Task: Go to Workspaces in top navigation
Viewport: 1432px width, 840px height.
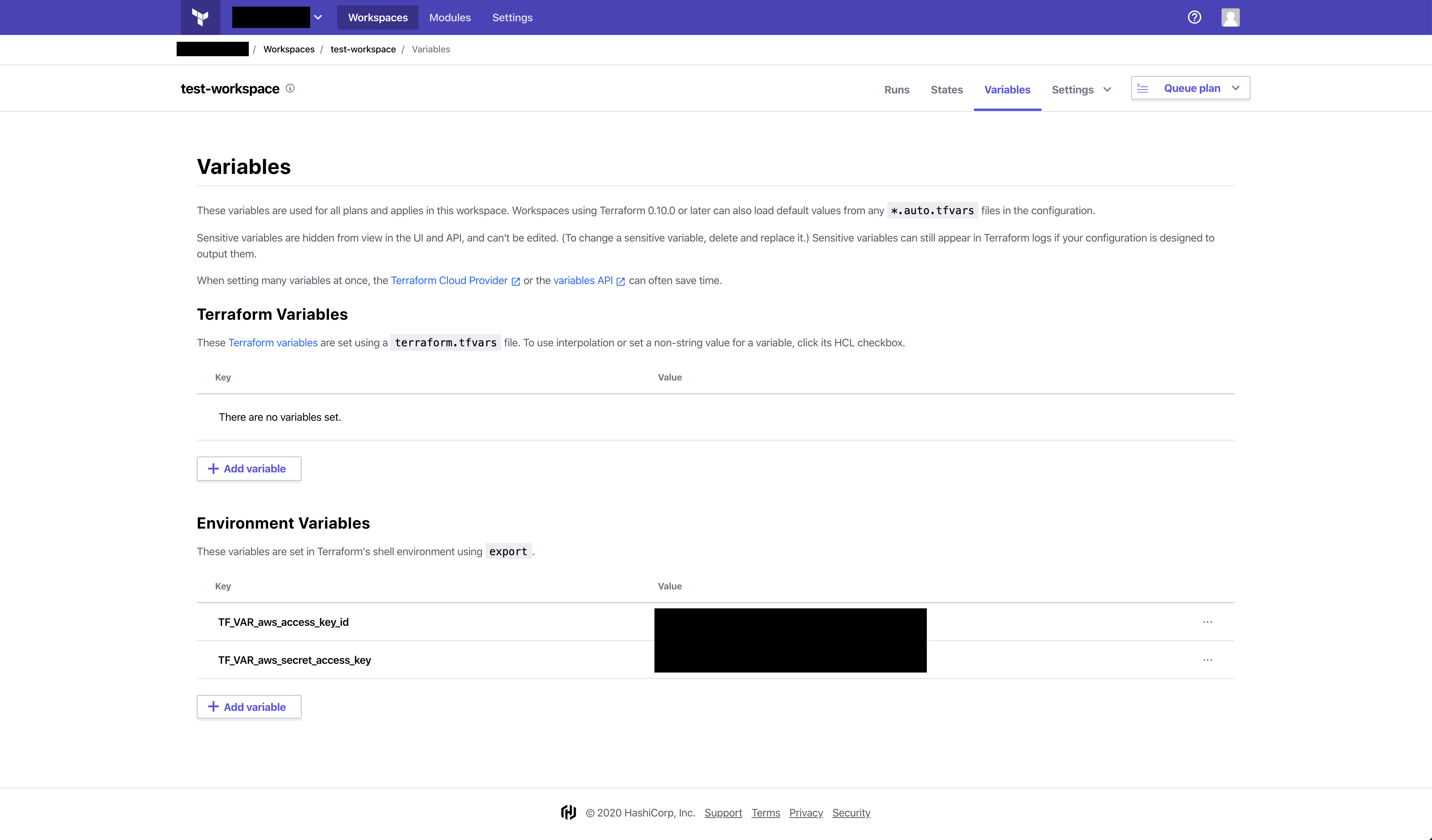Action: [x=378, y=17]
